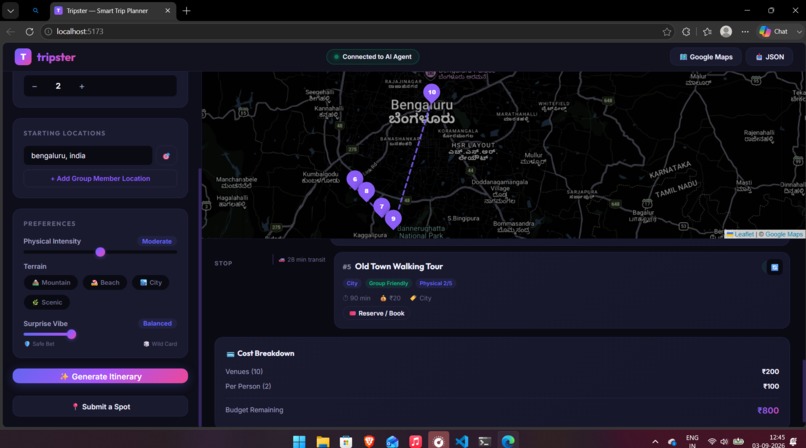Click the sidebar vertical scrollbar
Screen dimensions: 806x448
(x=199, y=297)
